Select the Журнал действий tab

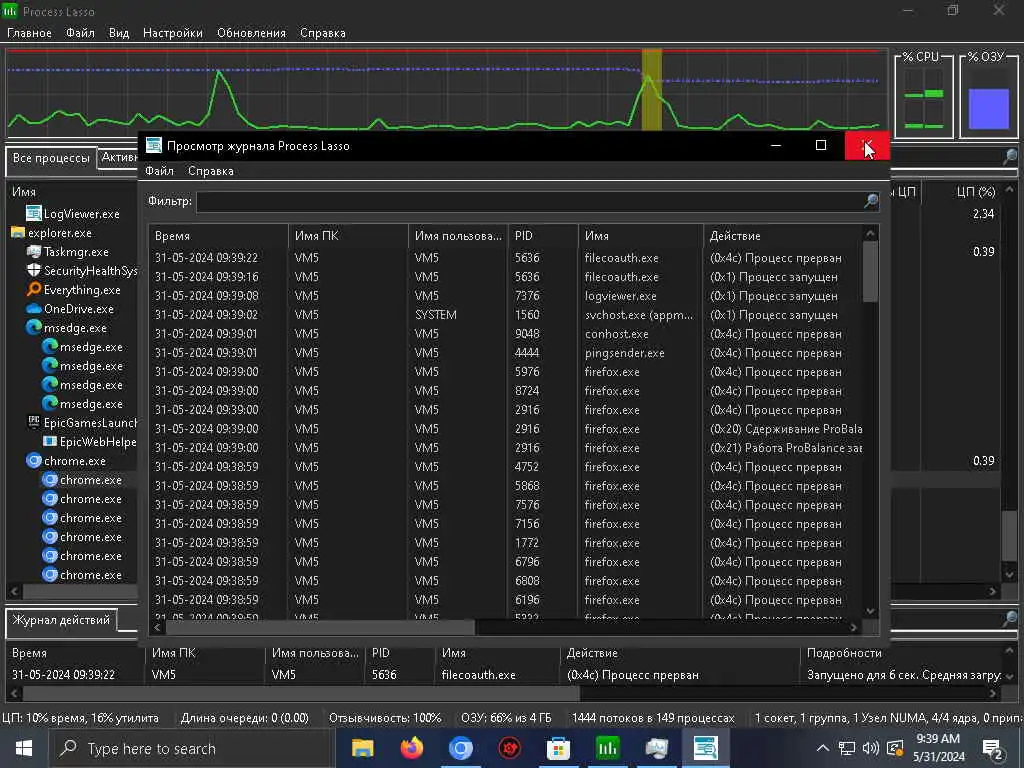click(61, 620)
